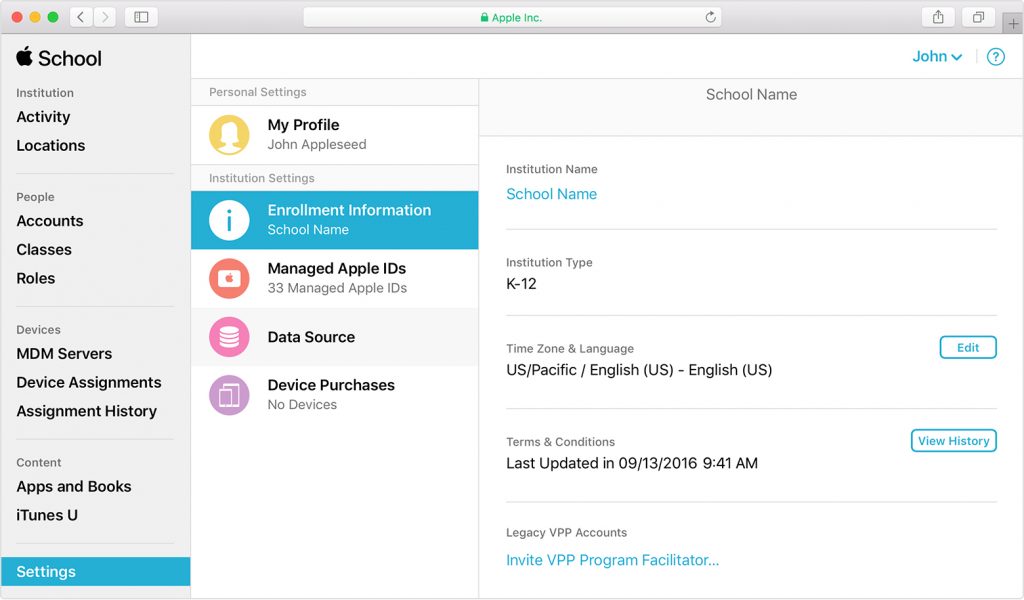Reload the page with refresh icon
Screen dimensions: 1024x600
coord(711,17)
